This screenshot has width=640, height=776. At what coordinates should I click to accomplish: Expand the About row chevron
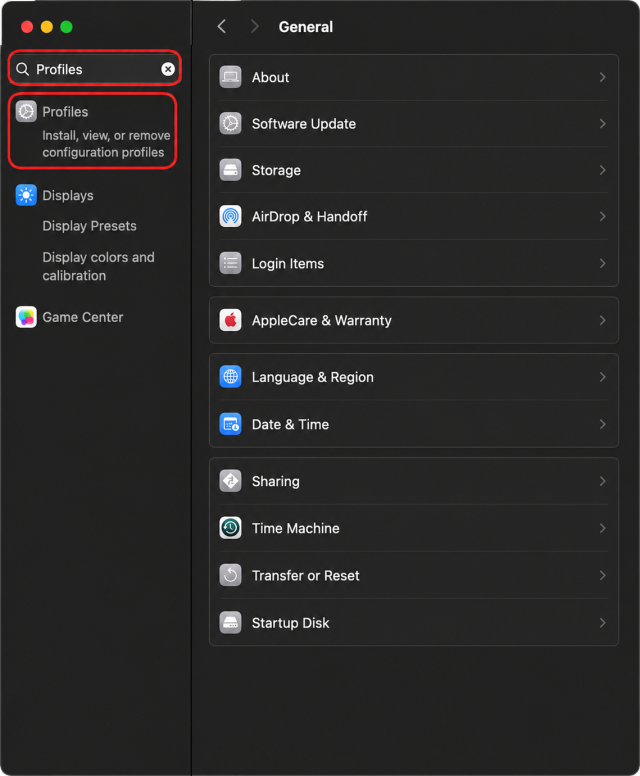(x=602, y=77)
